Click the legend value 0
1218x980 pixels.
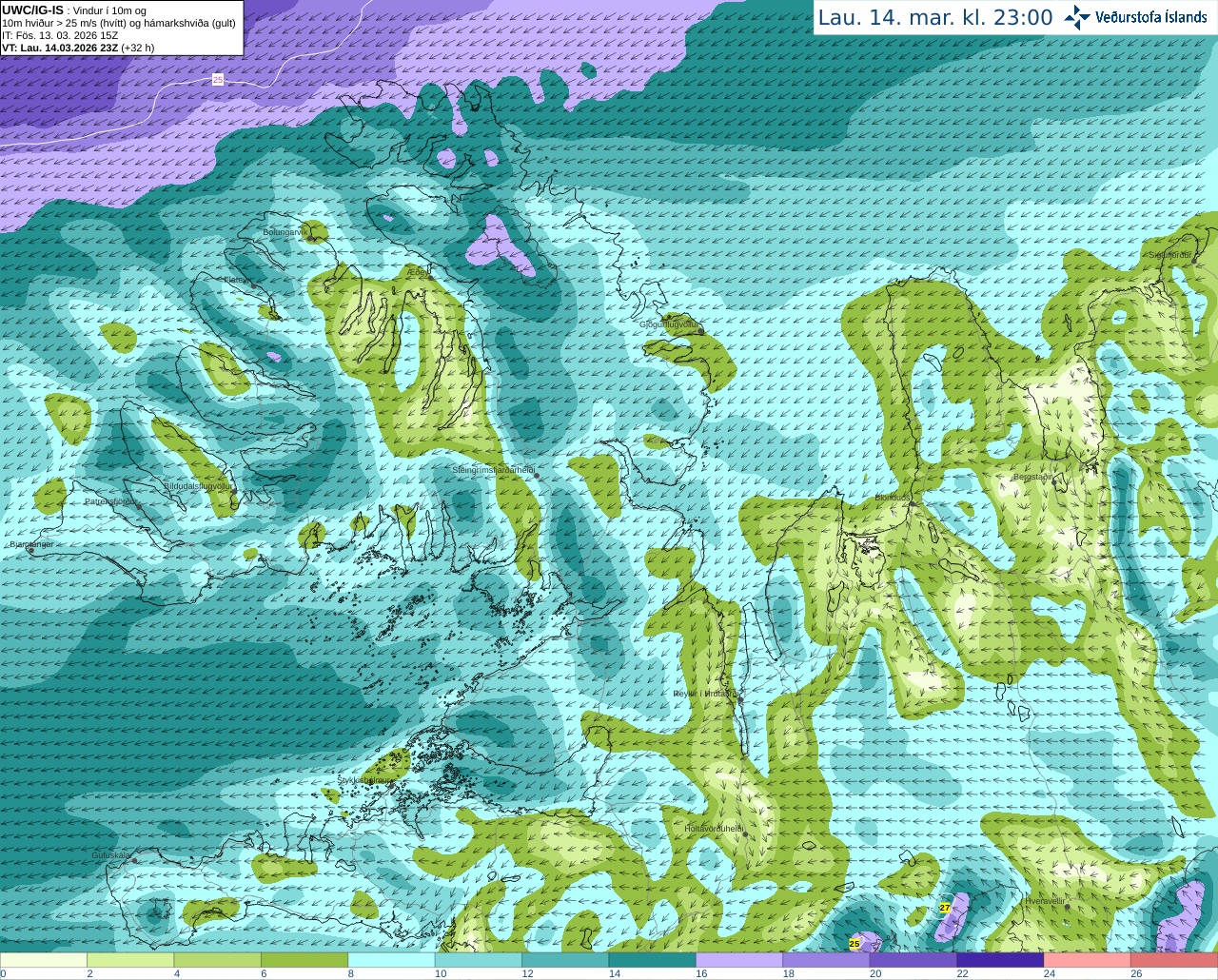coord(4,973)
